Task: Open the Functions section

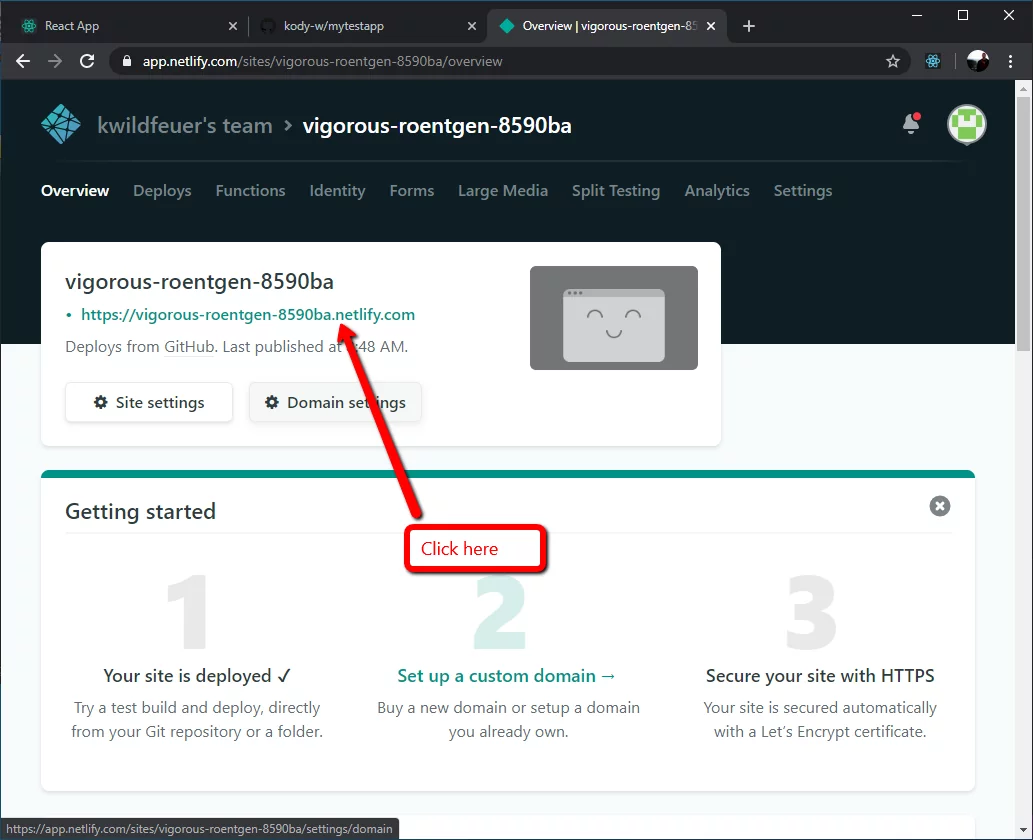Action: 250,190
